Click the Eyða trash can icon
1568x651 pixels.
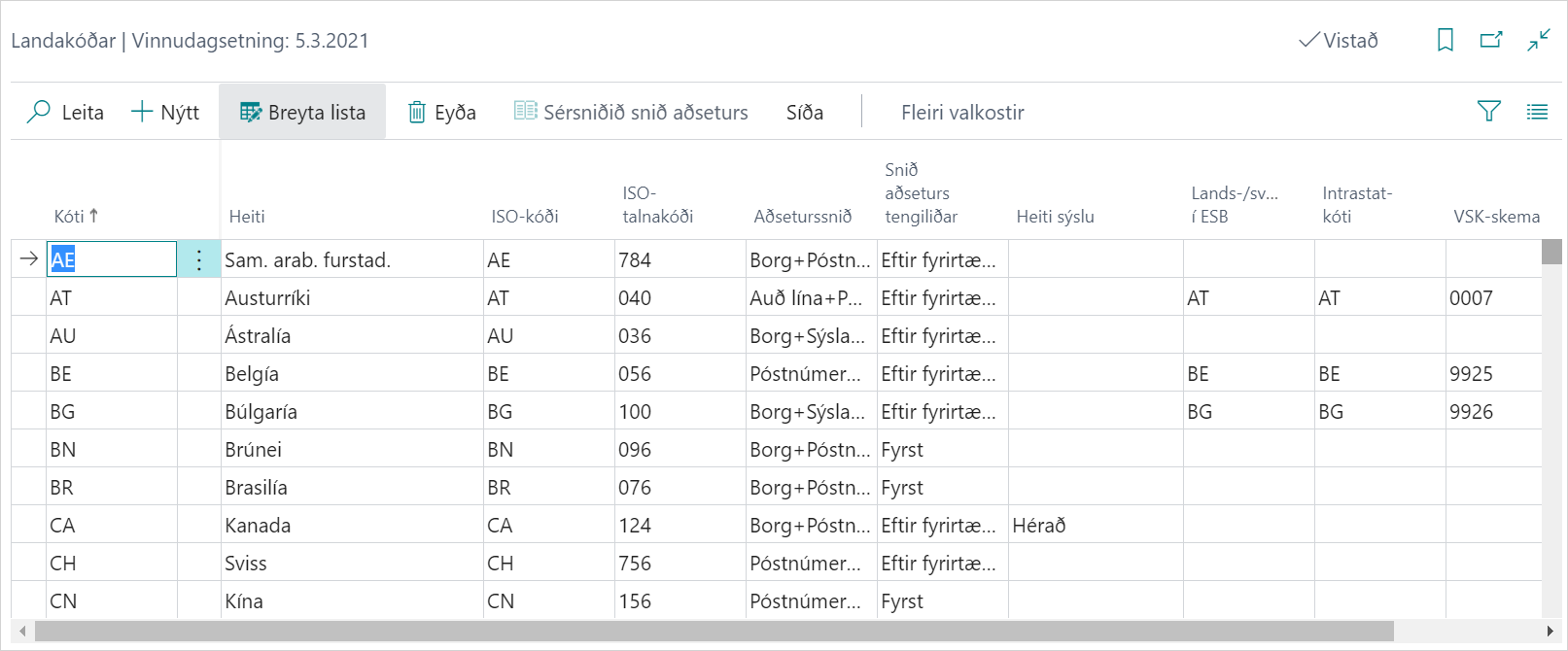(x=417, y=112)
